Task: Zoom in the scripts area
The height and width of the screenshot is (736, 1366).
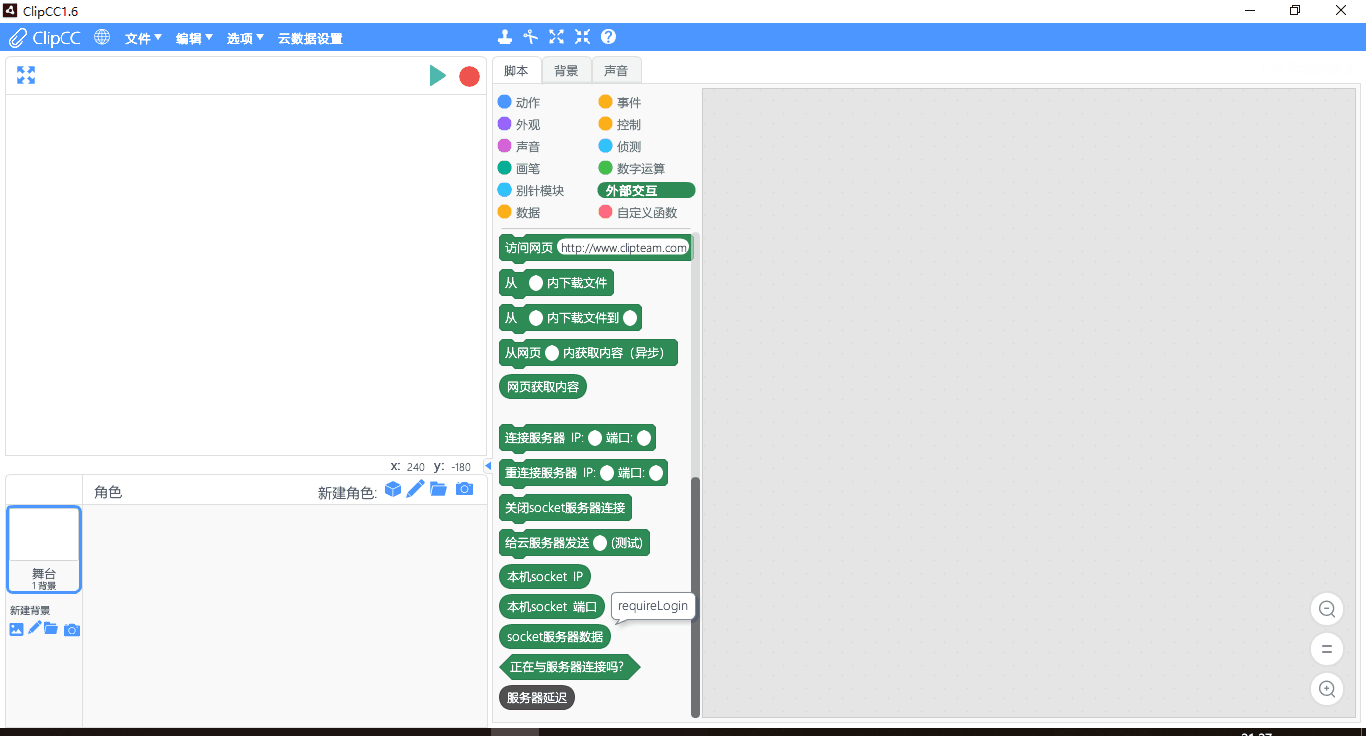Action: (1327, 689)
